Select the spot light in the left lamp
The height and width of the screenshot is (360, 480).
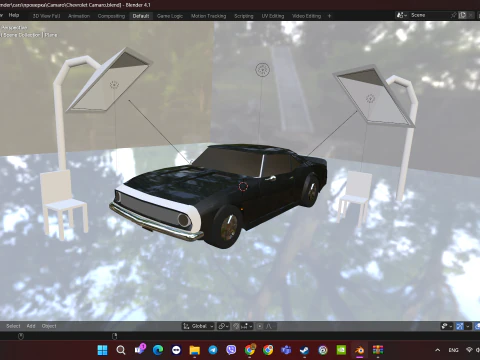[114, 85]
